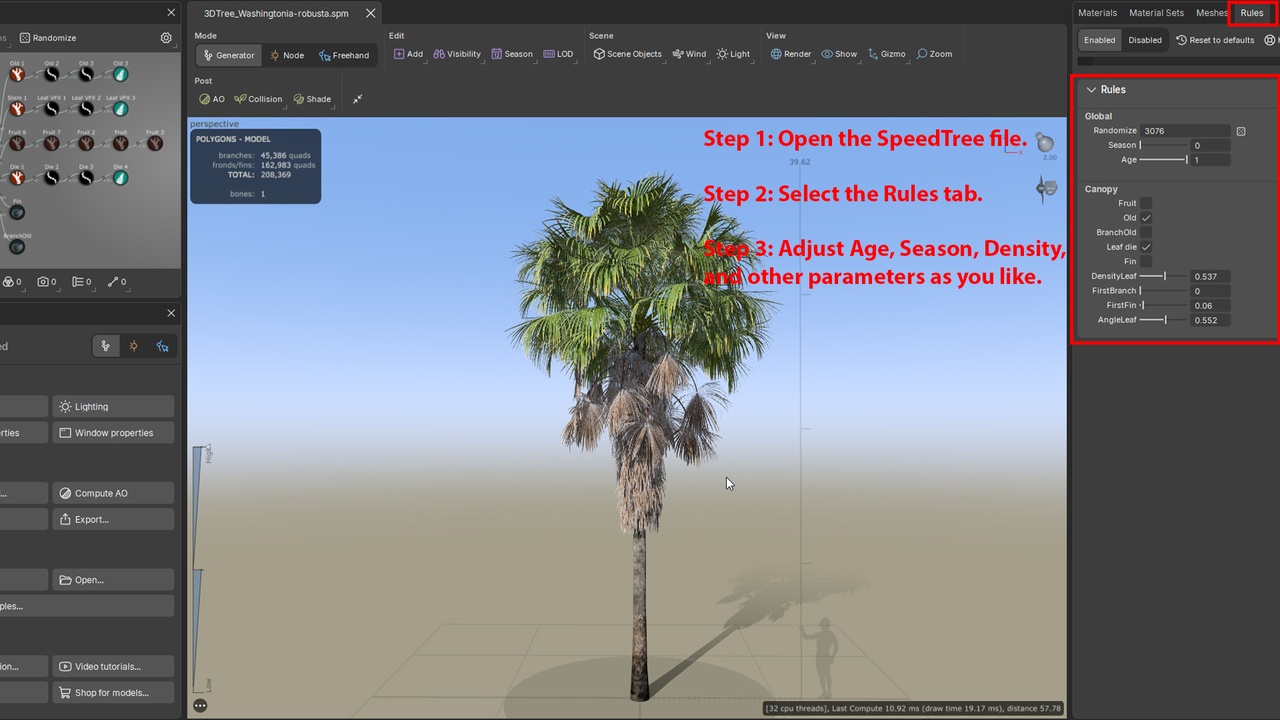This screenshot has height=720, width=1280.
Task: Open the LOD dropdown
Action: [x=559, y=54]
